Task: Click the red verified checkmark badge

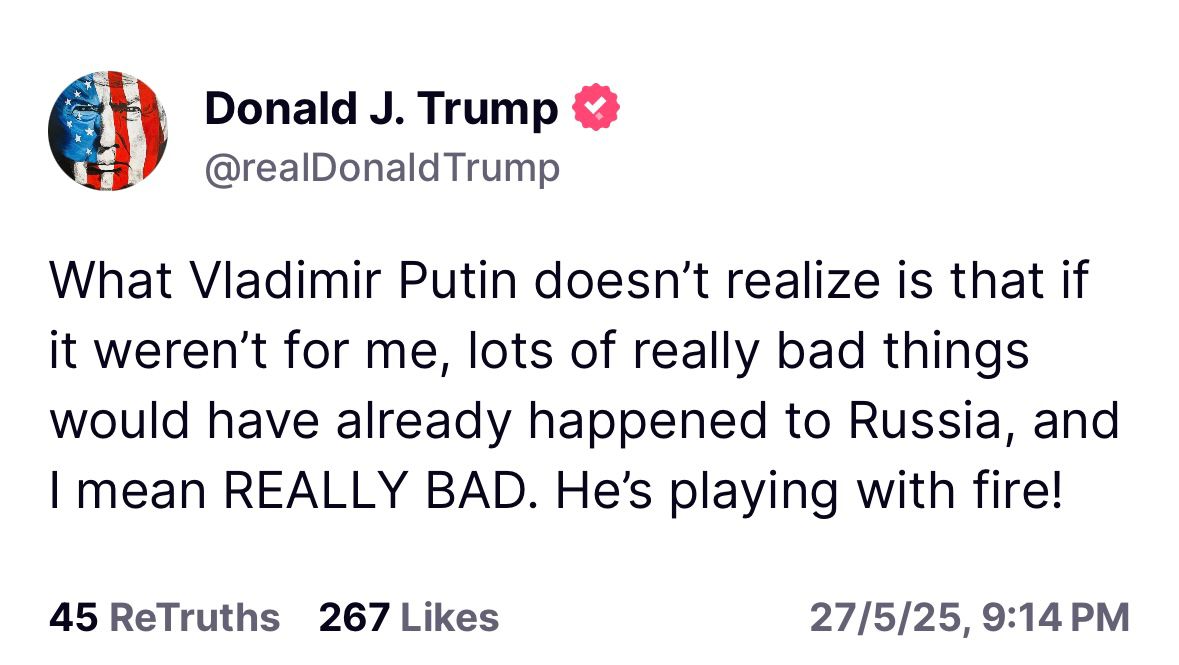Action: (x=596, y=107)
